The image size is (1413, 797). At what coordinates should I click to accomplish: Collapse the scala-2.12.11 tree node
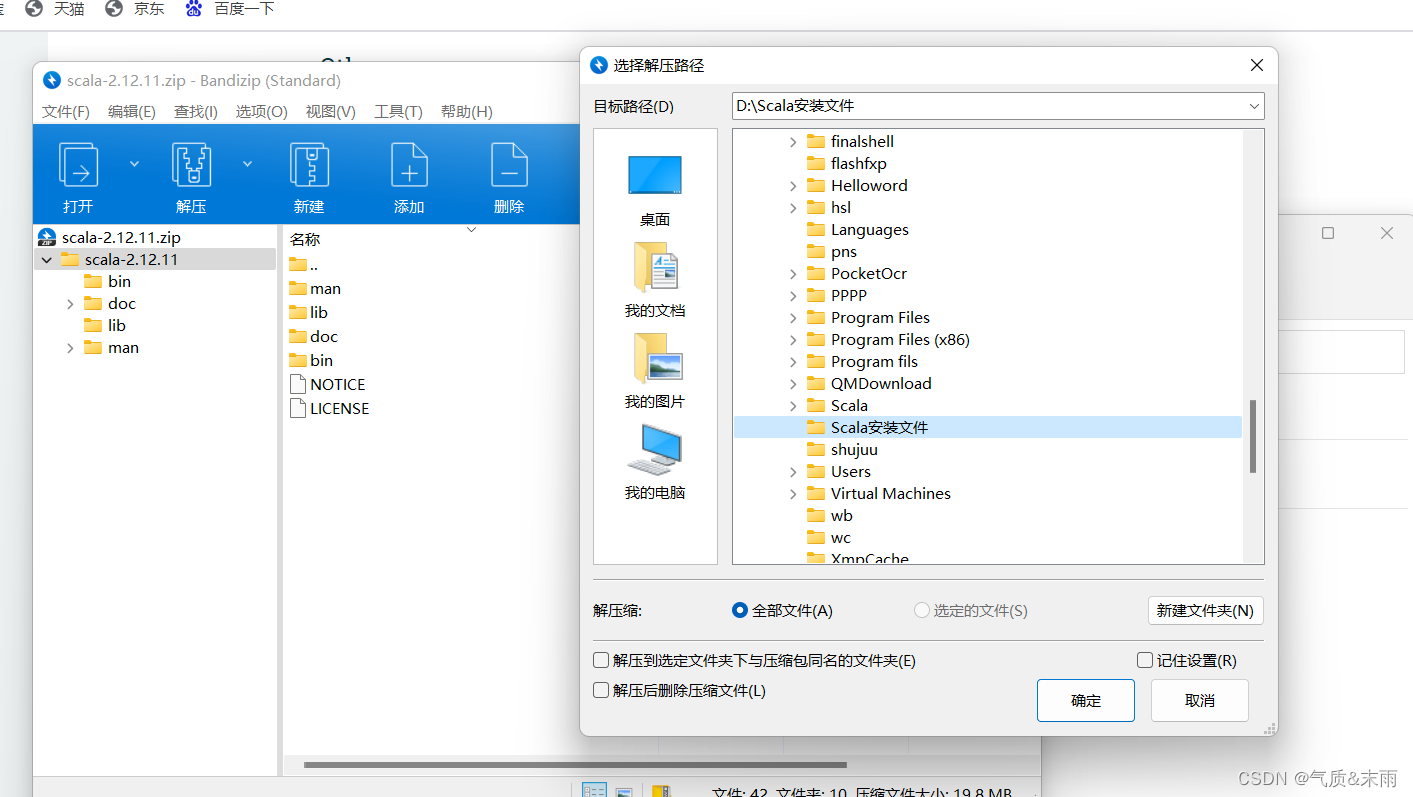[47, 260]
